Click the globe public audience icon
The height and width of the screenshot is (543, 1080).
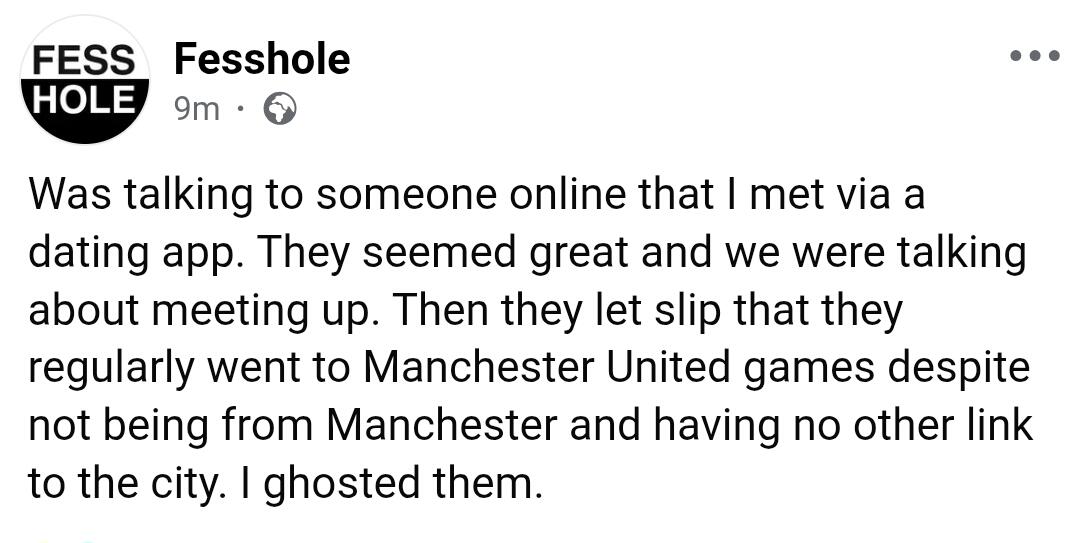(279, 109)
